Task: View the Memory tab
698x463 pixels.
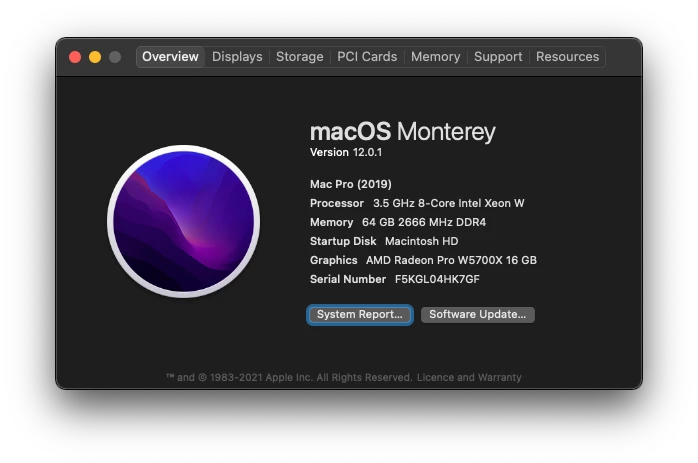Action: 435,57
